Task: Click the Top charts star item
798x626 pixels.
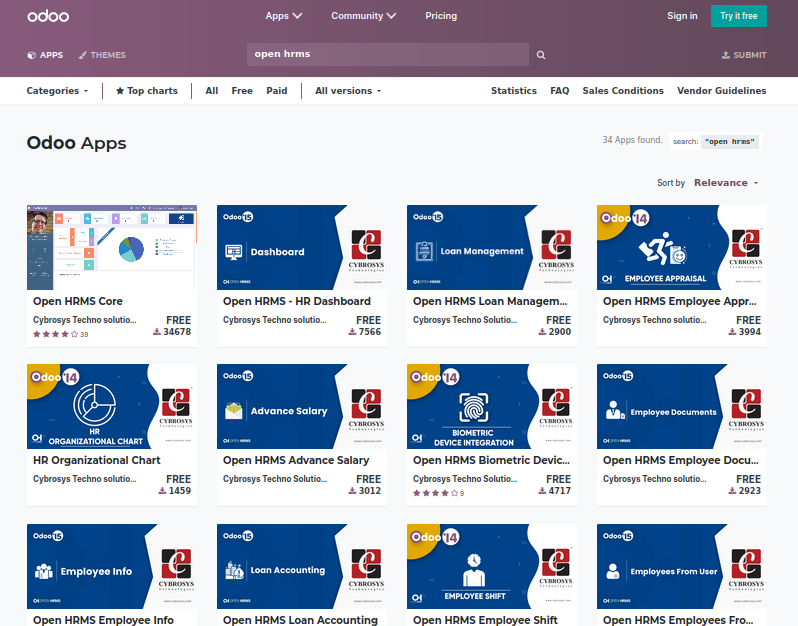Action: coord(147,91)
